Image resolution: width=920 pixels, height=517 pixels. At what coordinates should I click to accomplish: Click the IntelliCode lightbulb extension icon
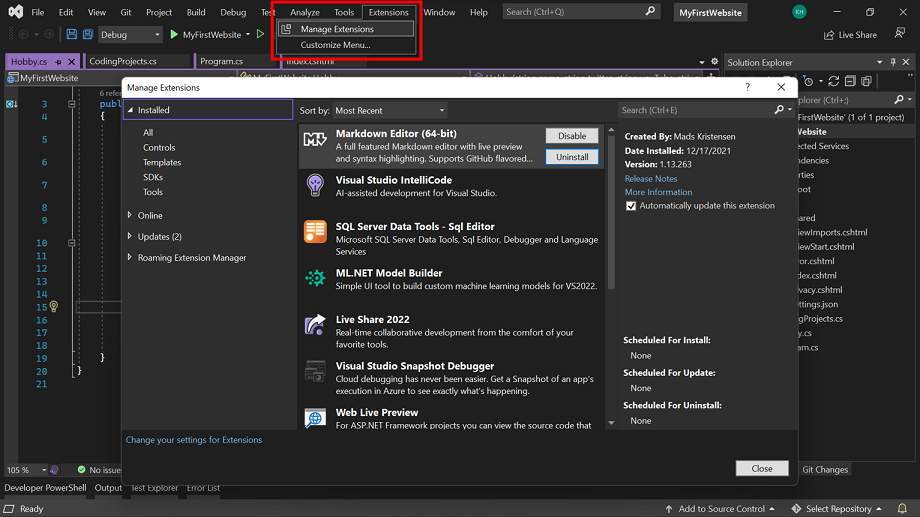tap(315, 185)
